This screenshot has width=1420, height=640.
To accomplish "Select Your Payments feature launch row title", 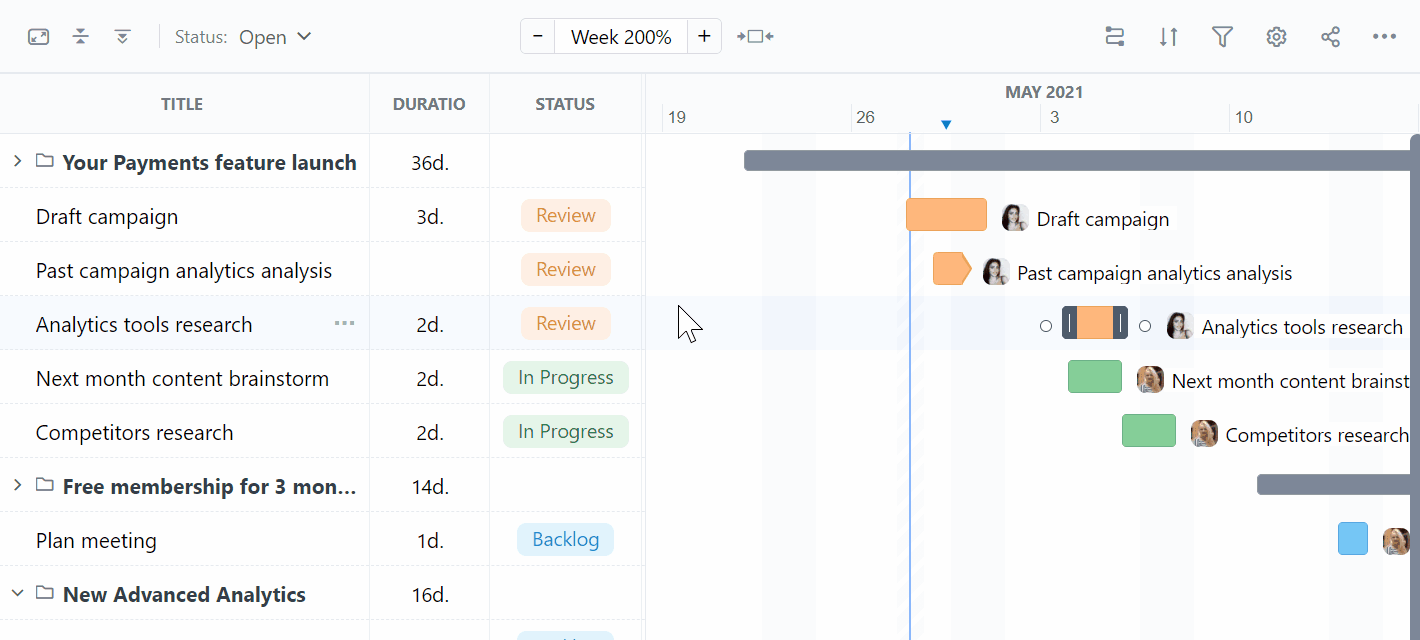I will 209,163.
